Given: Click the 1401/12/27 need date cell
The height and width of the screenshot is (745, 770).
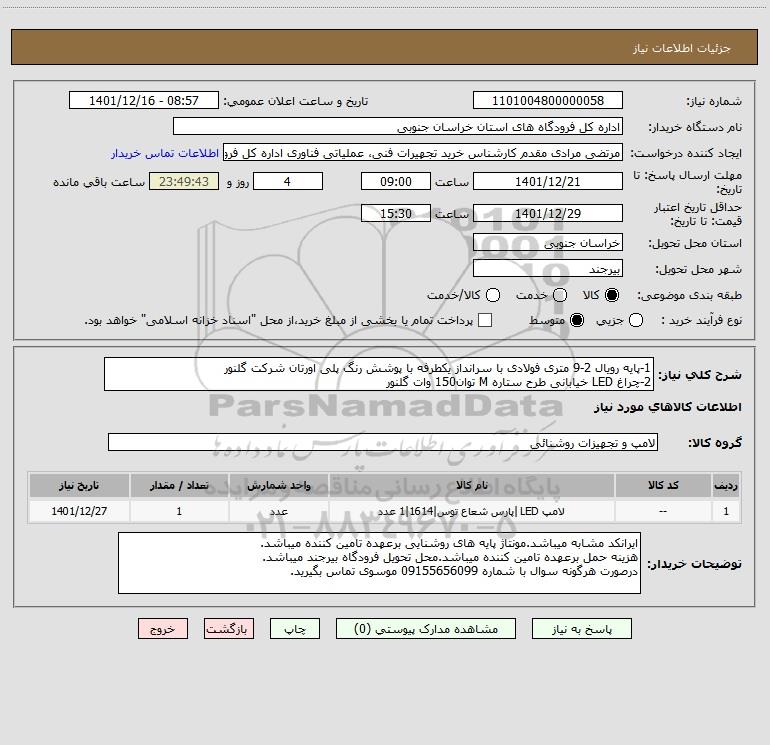Looking at the screenshot, I should pos(79,511).
